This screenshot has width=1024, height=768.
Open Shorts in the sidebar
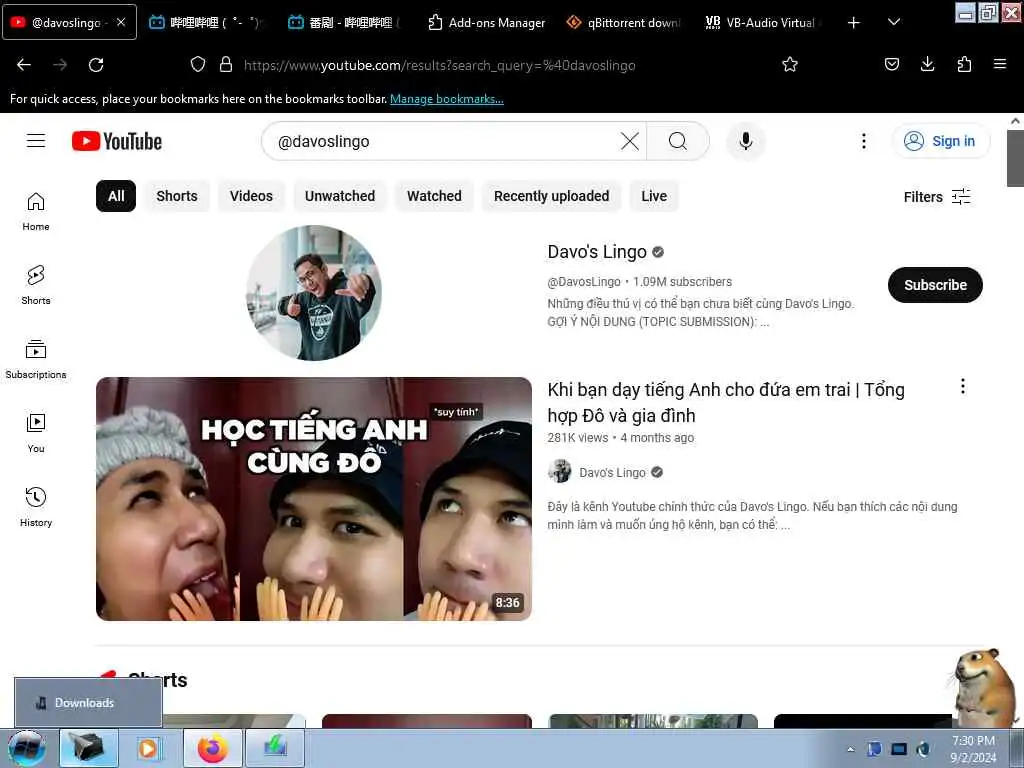tap(36, 285)
